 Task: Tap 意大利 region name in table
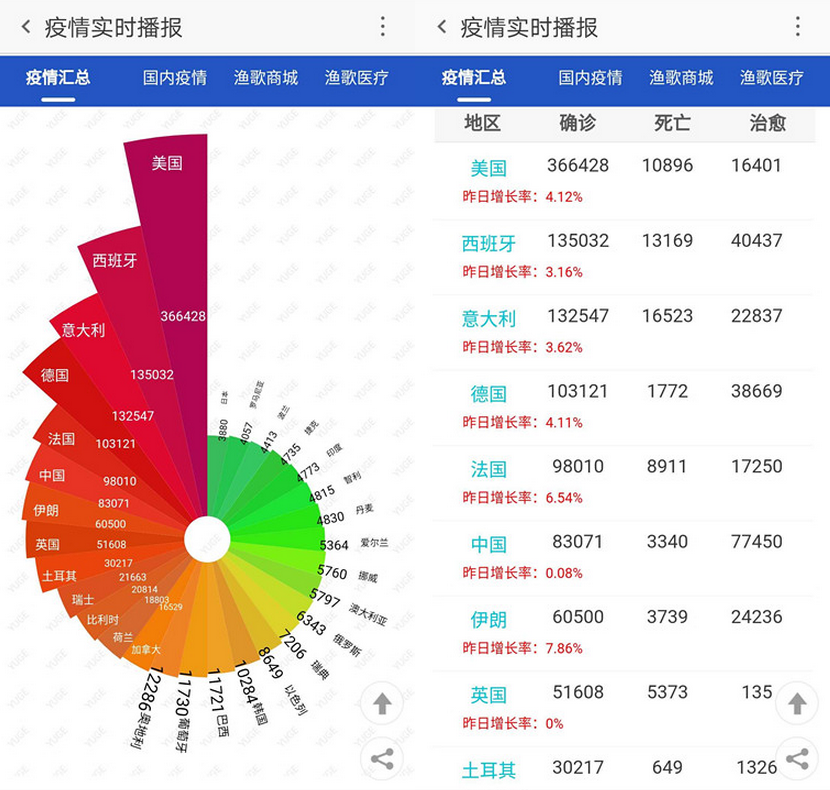[x=489, y=318]
